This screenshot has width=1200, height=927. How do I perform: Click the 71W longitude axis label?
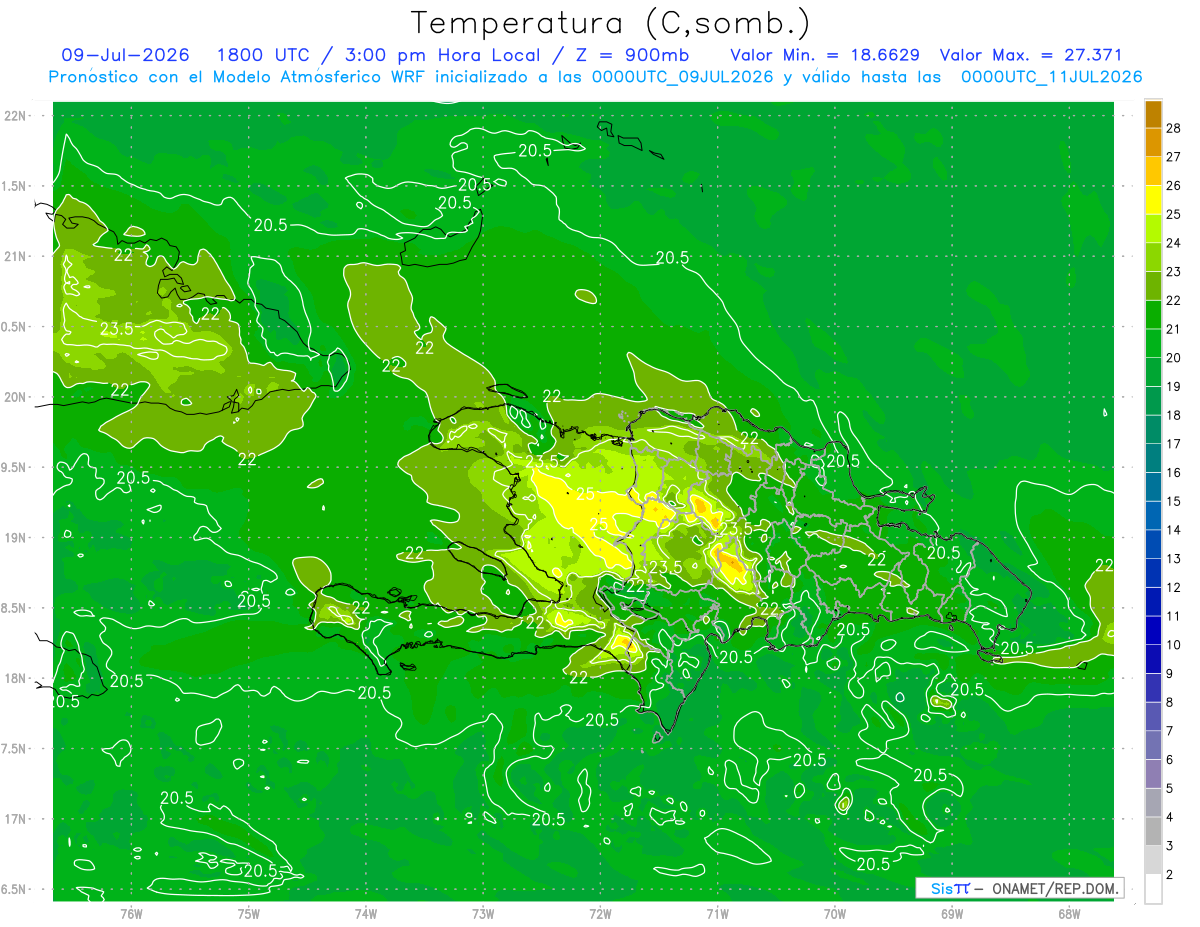(718, 914)
